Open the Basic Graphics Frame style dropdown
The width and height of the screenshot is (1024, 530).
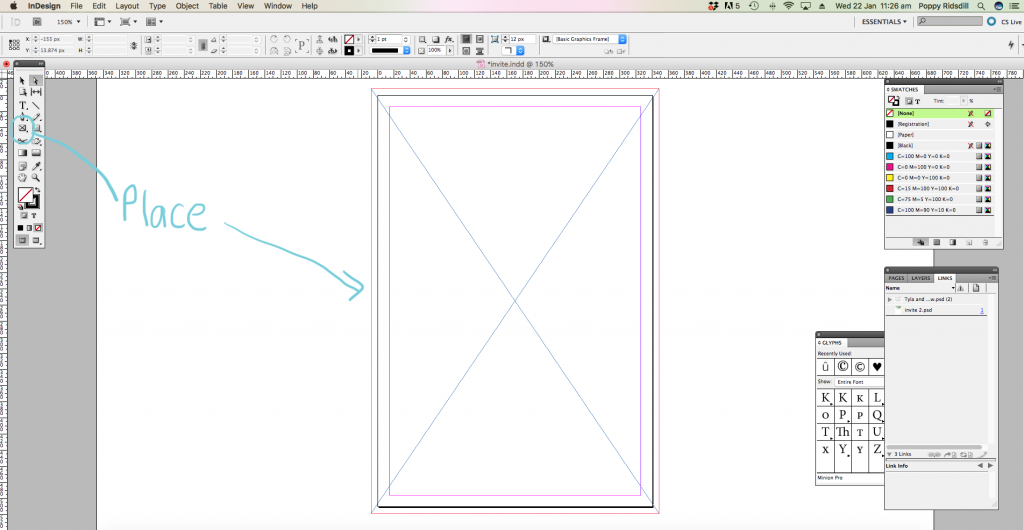[622, 39]
